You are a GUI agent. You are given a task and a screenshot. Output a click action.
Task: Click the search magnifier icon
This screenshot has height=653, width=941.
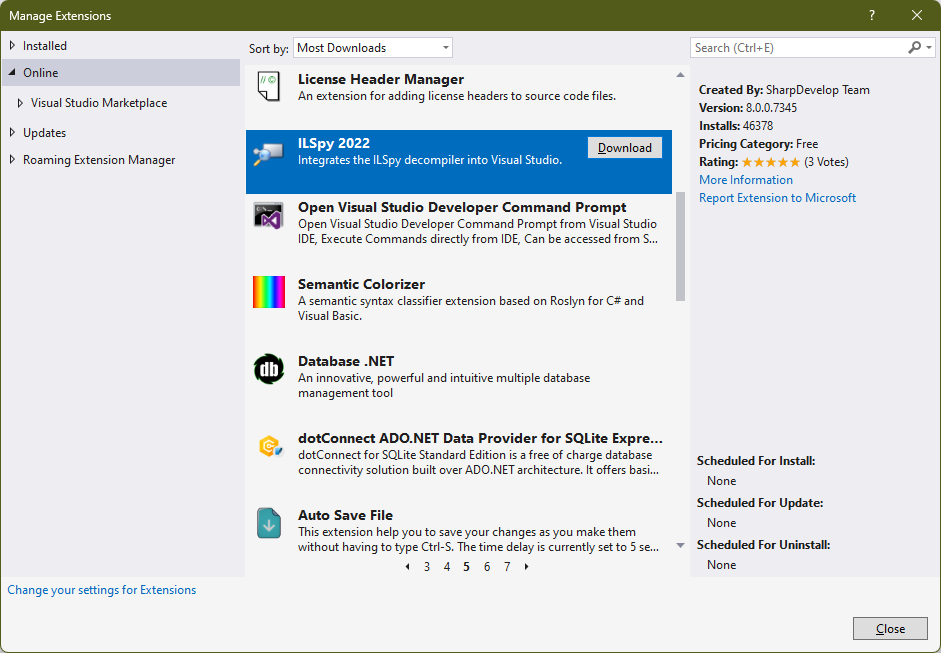pos(914,47)
